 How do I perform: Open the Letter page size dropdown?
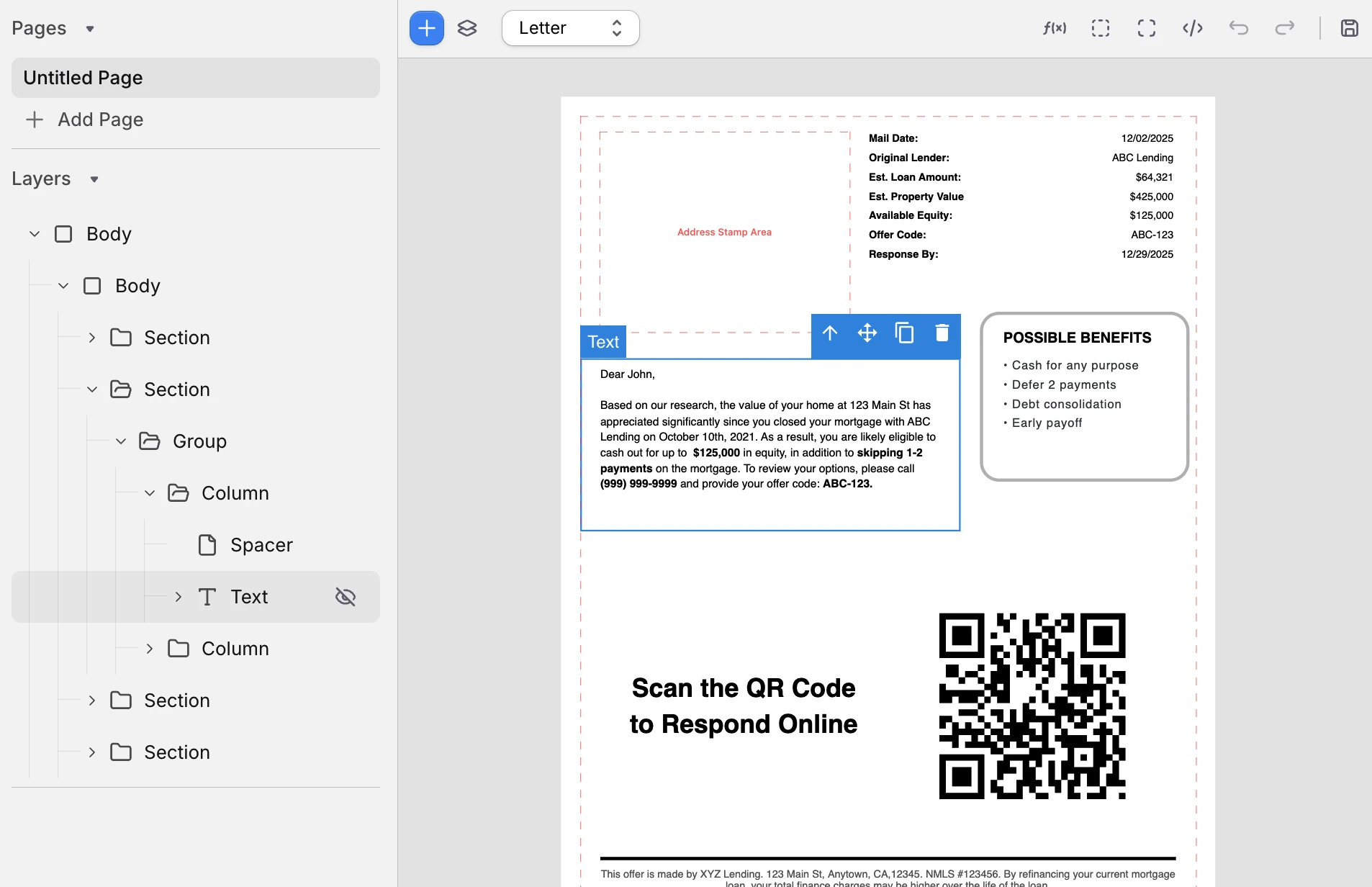pos(570,28)
